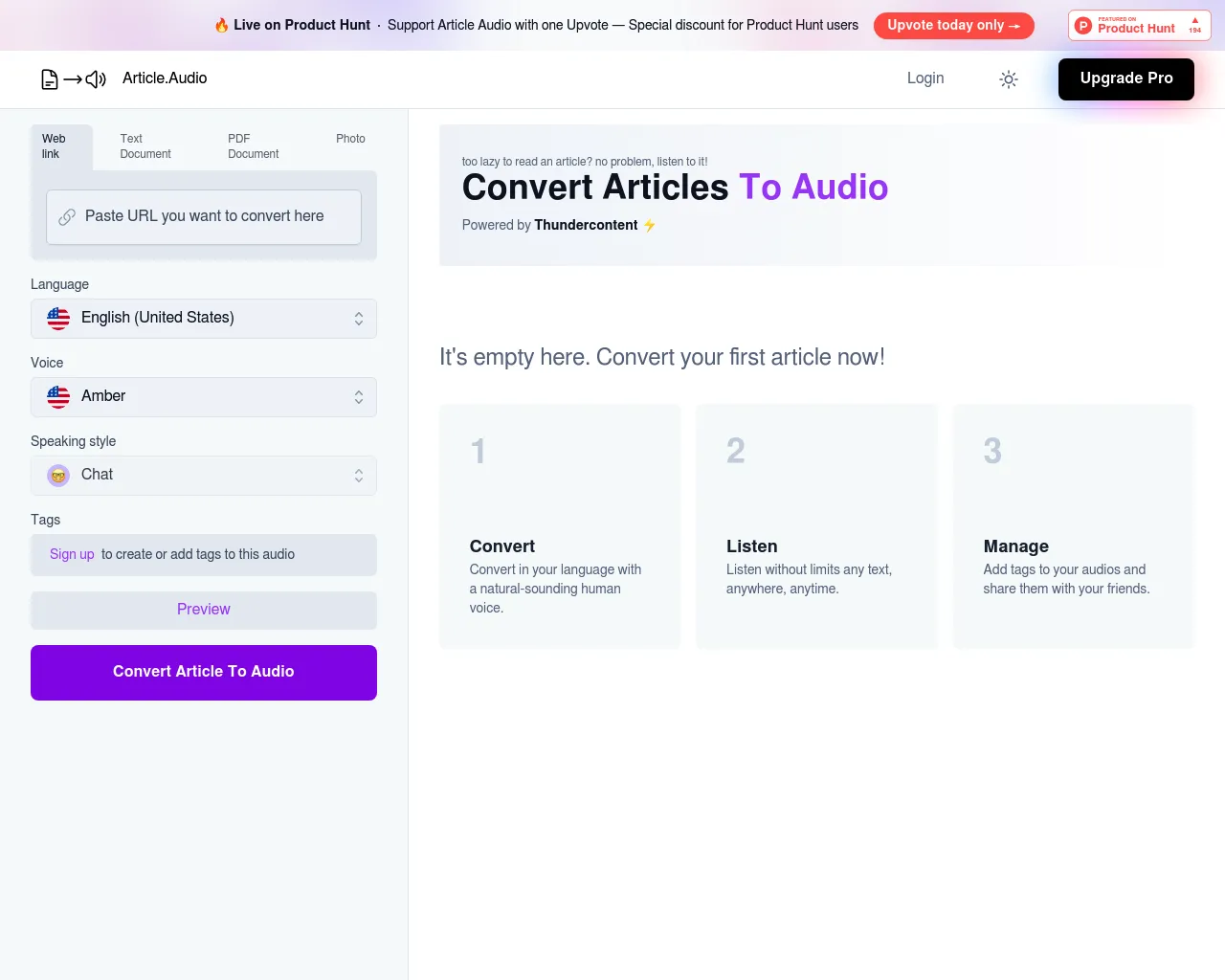Toggle the sun theme switch icon
The height and width of the screenshot is (980, 1225).
1009,79
